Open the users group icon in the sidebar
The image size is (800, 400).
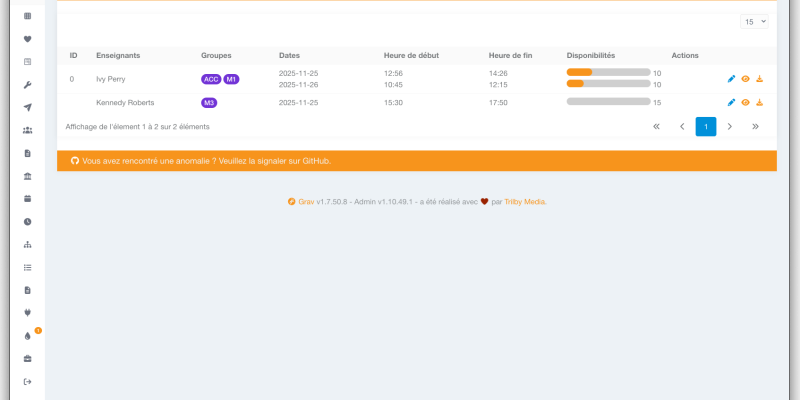coord(28,130)
